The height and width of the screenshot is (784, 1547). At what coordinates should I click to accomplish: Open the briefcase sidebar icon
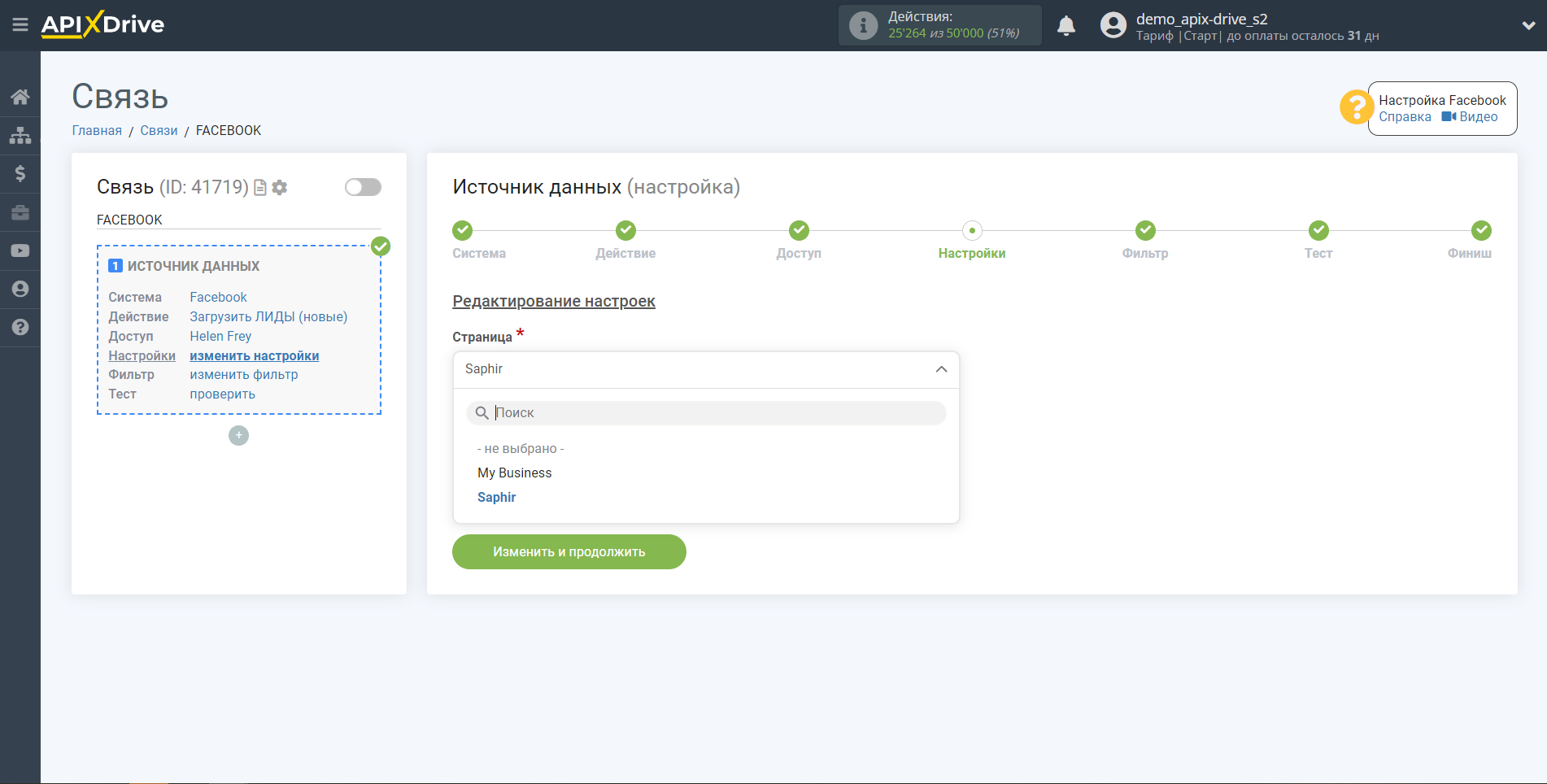[x=20, y=212]
